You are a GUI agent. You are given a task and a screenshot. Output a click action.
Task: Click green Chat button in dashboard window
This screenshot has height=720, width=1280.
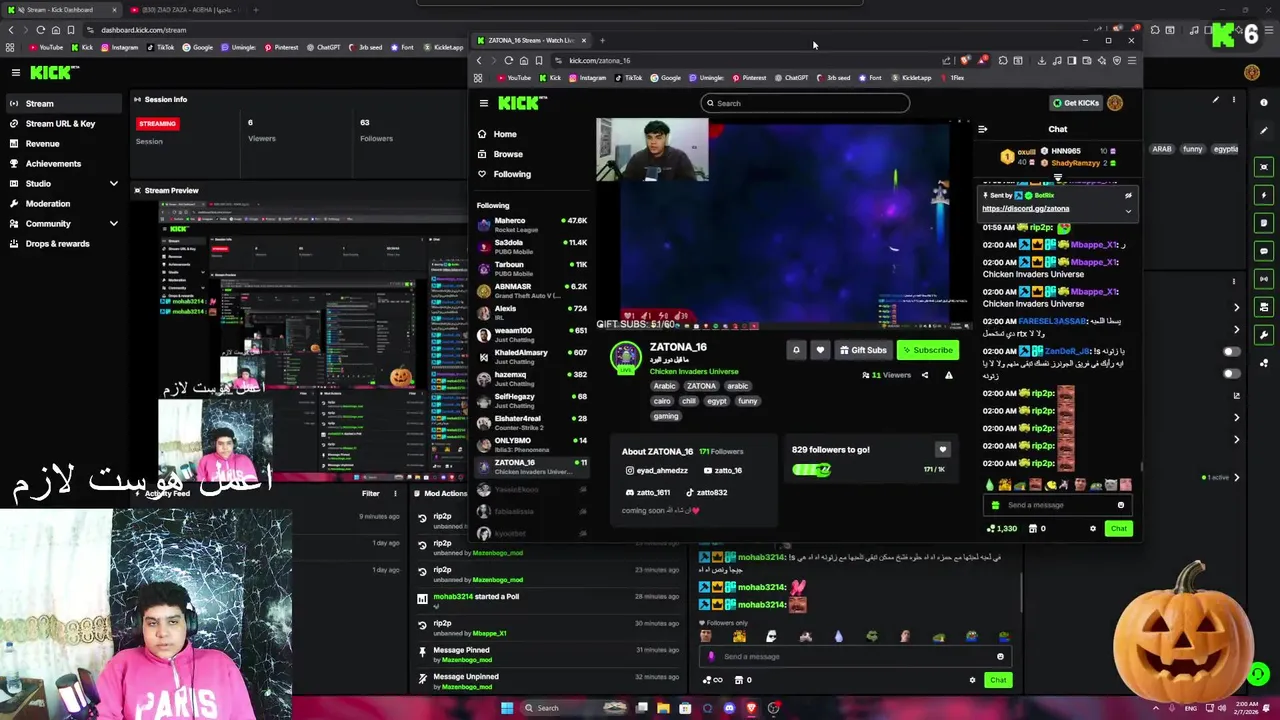coord(998,680)
